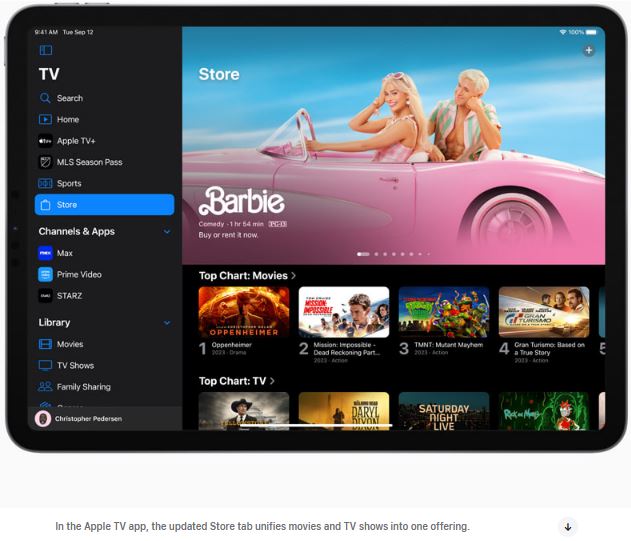Click the Apple TV+ logo icon
The height and width of the screenshot is (541, 631).
click(x=45, y=141)
